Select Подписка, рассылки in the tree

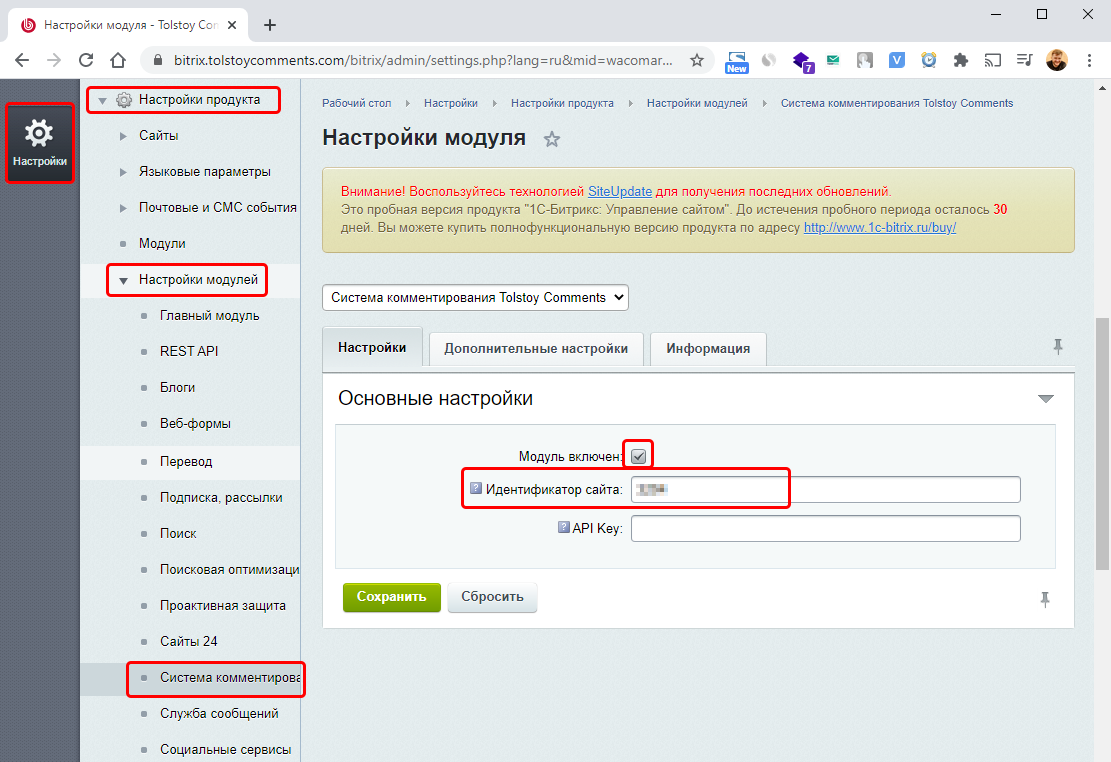coord(221,498)
